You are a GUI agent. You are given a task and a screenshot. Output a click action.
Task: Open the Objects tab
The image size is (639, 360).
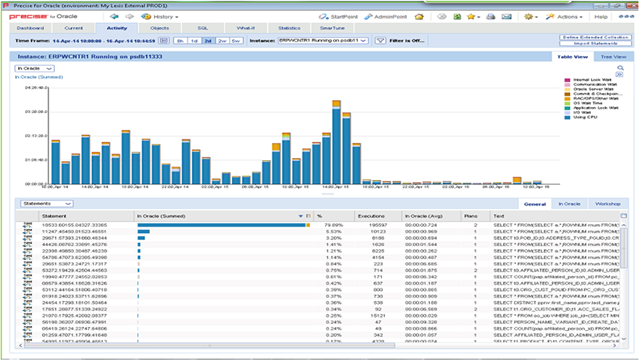click(159, 28)
